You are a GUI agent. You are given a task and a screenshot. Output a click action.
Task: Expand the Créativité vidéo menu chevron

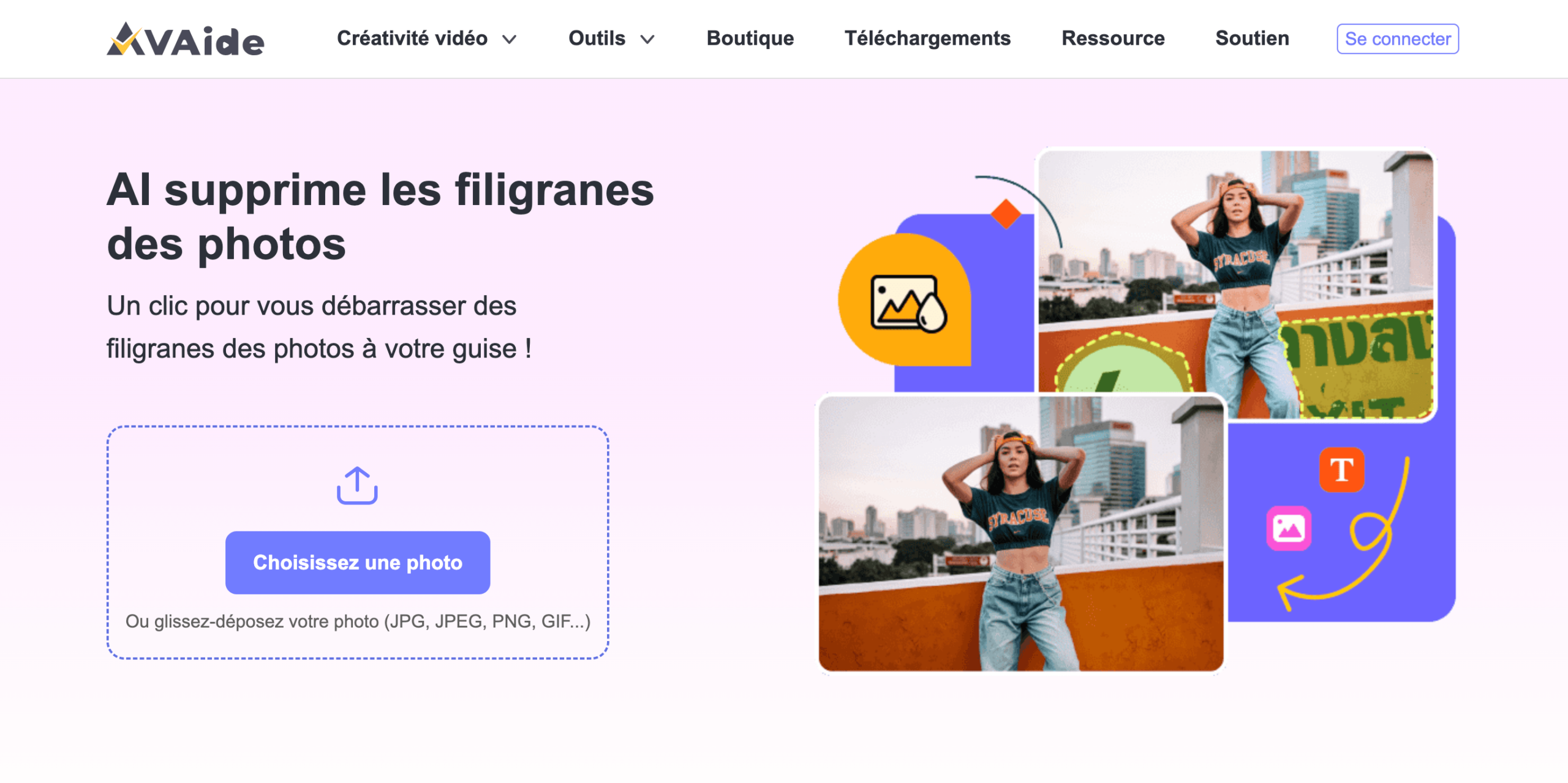[x=509, y=40]
